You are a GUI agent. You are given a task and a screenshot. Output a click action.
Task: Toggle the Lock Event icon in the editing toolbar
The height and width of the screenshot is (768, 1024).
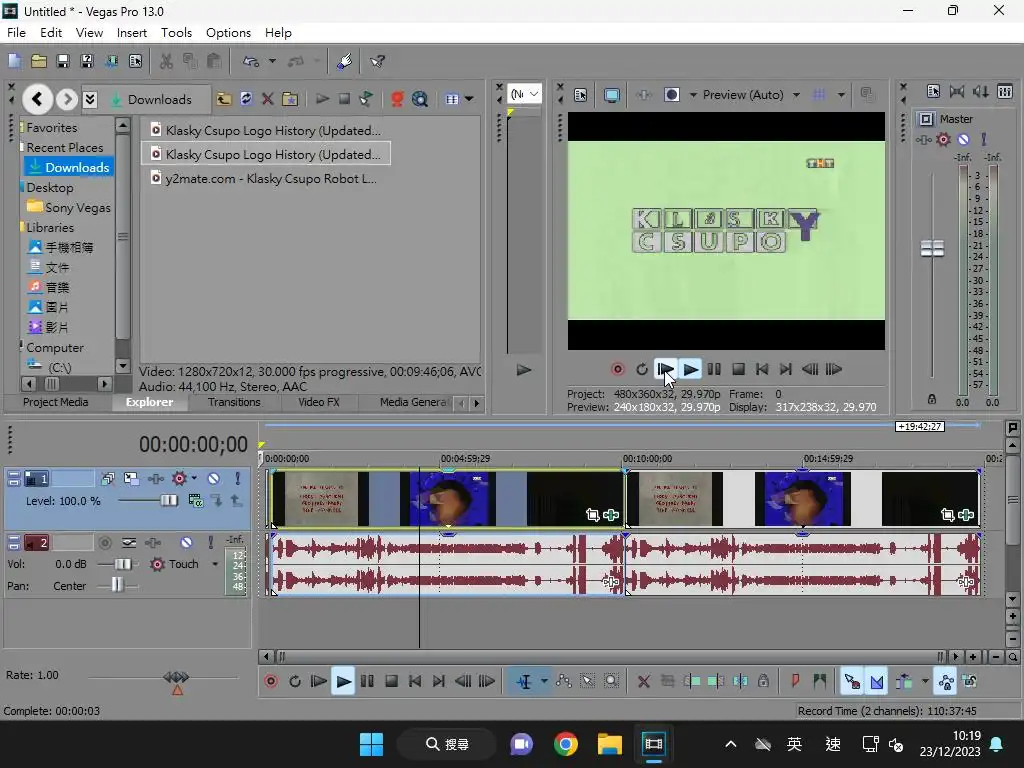tap(763, 681)
